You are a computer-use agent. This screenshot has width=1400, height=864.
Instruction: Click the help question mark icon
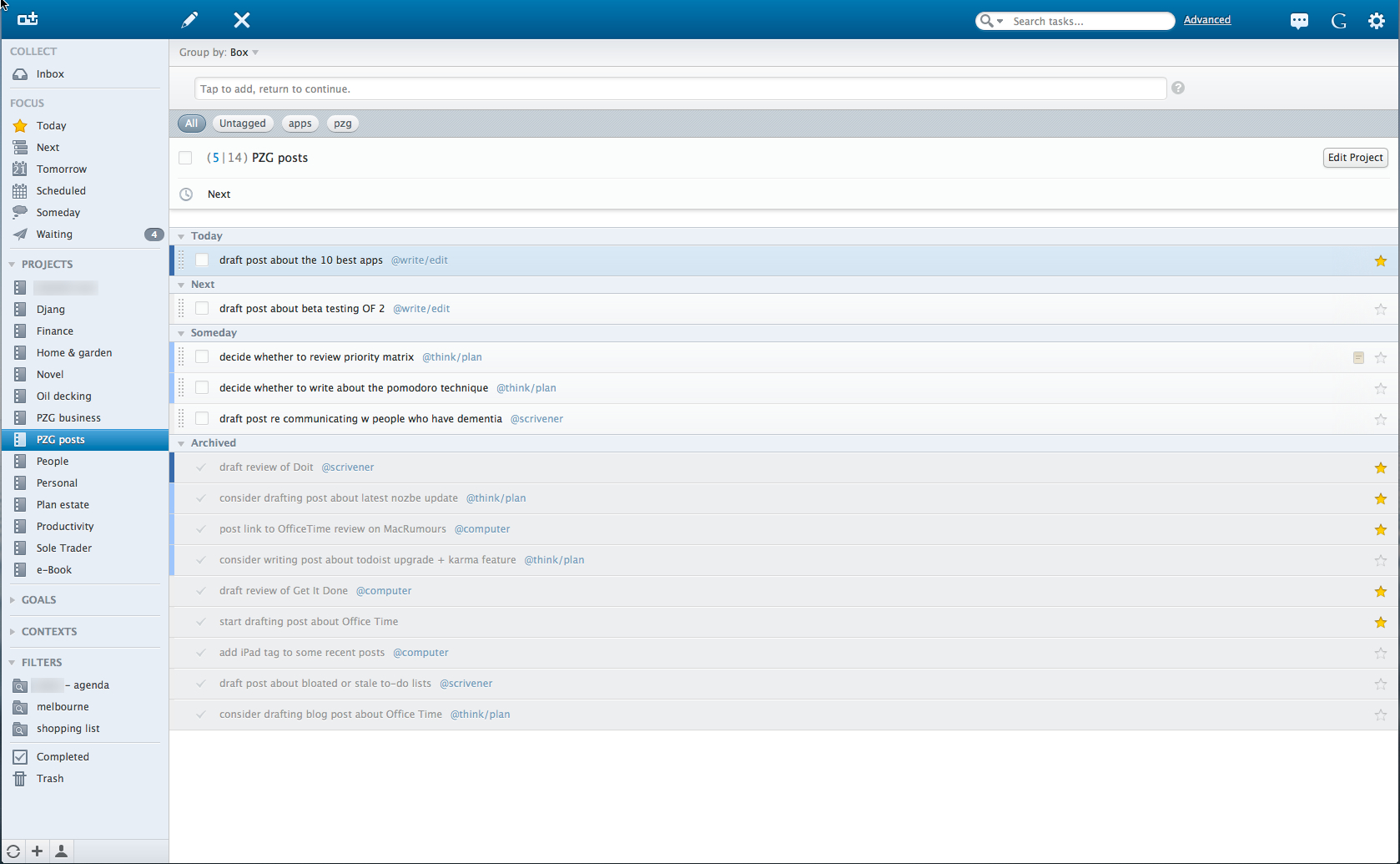pos(1178,88)
